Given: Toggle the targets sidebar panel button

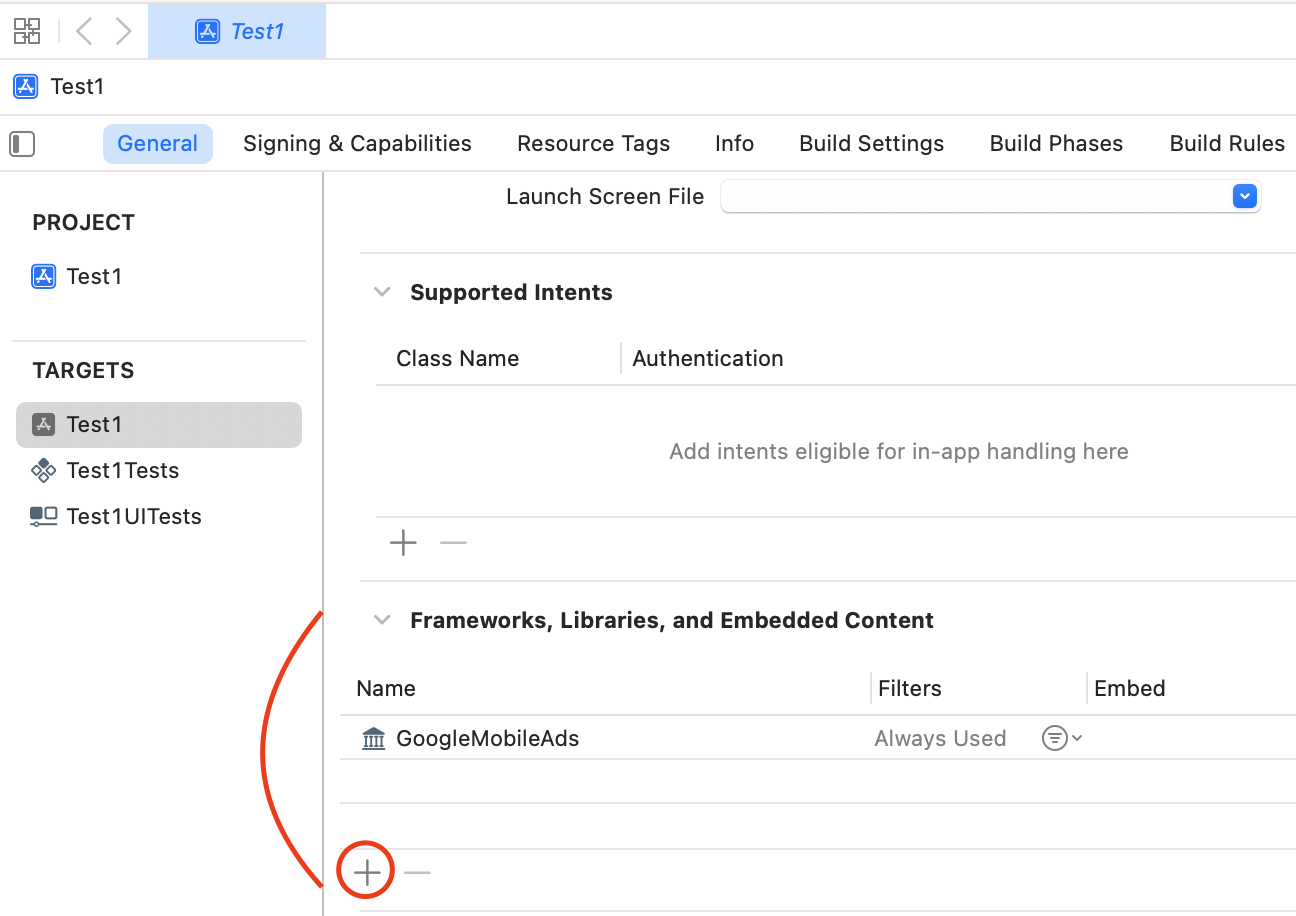Looking at the screenshot, I should tap(22, 144).
